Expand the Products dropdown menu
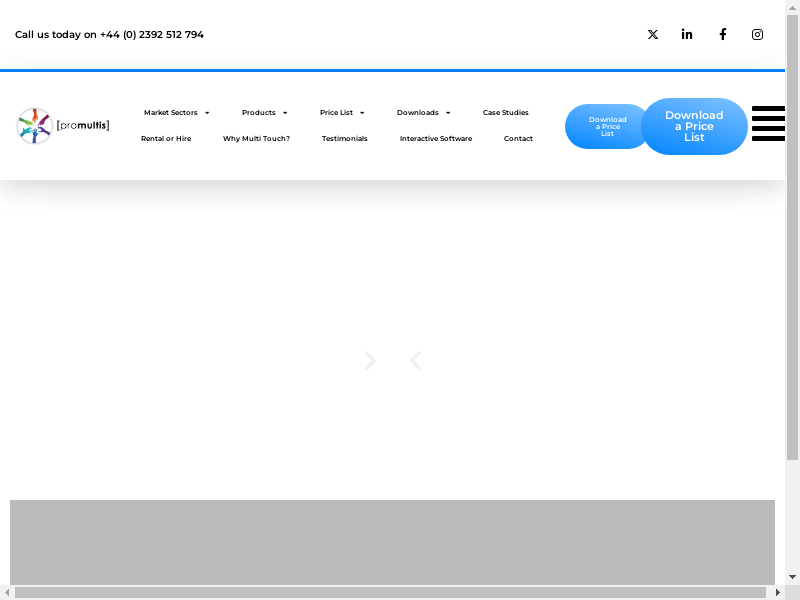The width and height of the screenshot is (800, 600). [264, 113]
